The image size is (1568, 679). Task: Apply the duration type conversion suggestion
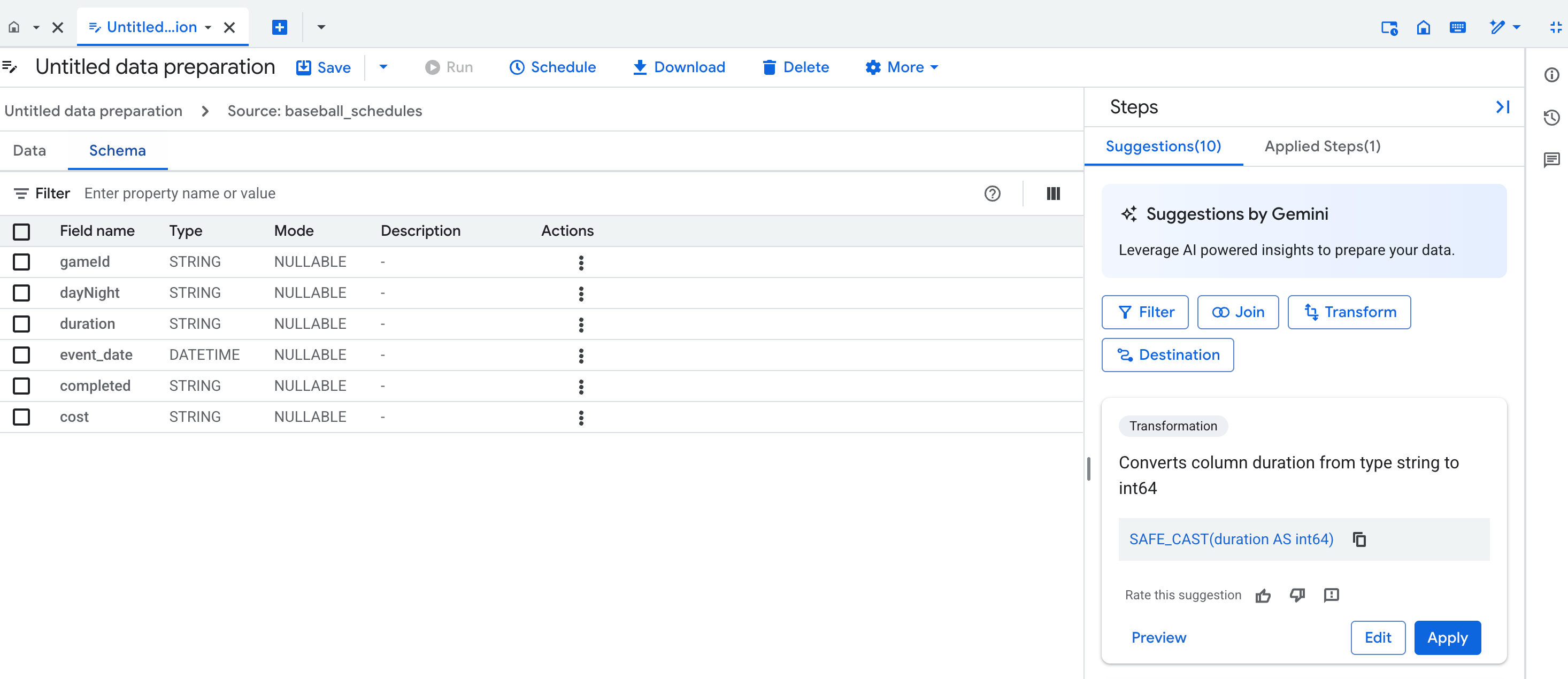coord(1448,638)
